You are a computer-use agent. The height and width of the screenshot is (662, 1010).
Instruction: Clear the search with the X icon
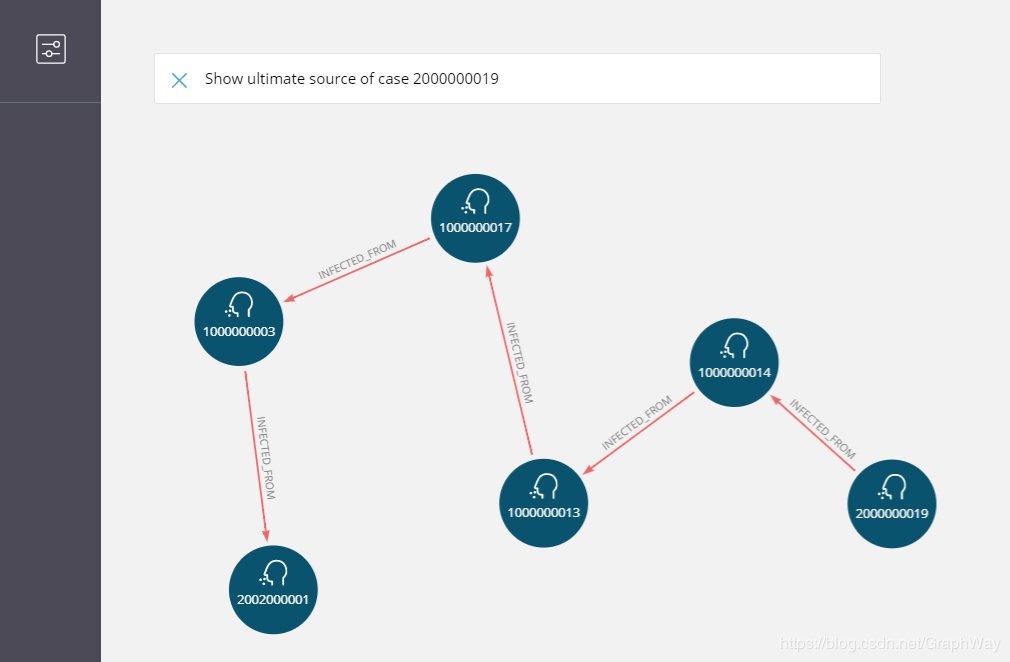[179, 80]
